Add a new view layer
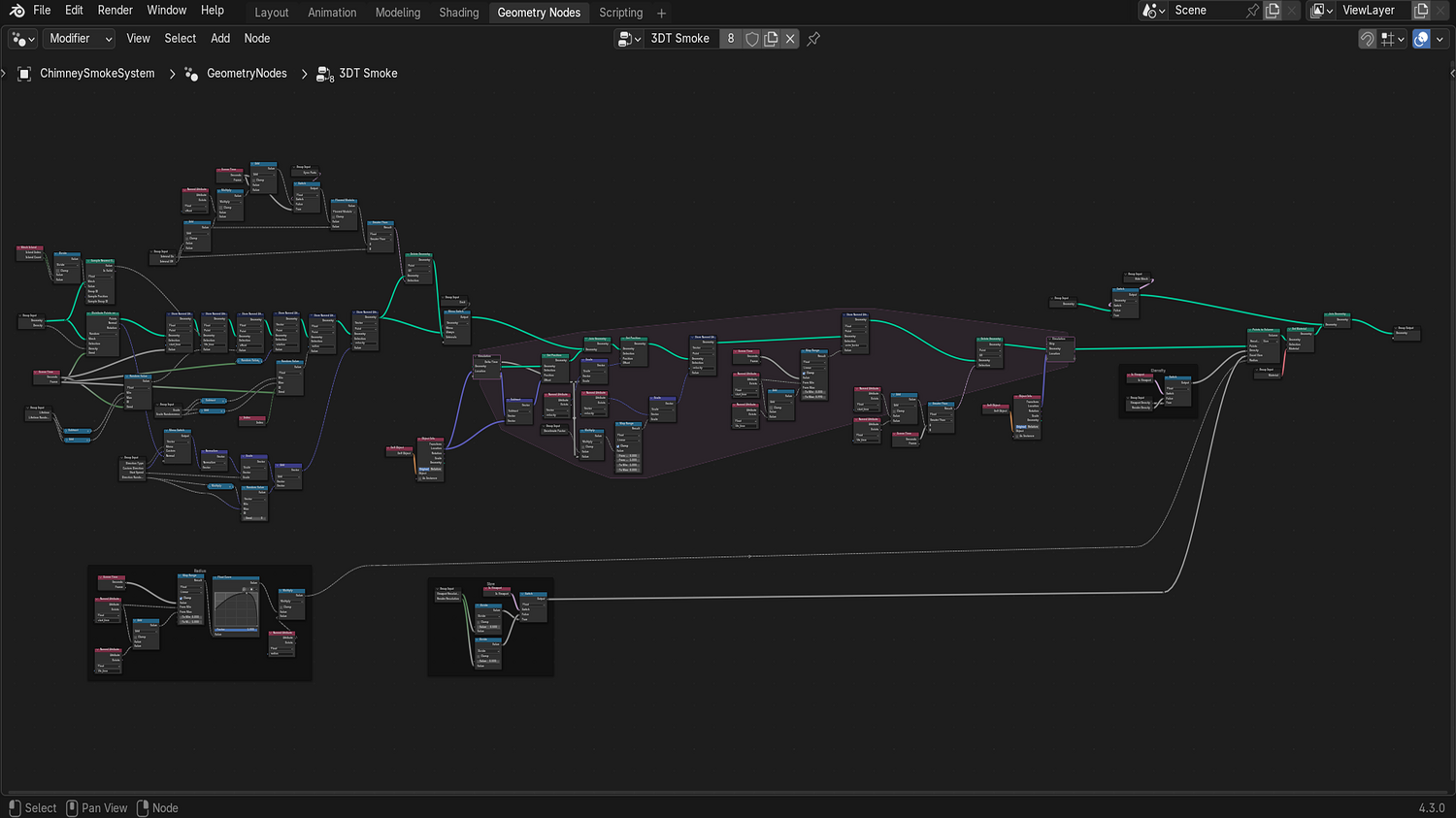1456x818 pixels. point(1421,11)
